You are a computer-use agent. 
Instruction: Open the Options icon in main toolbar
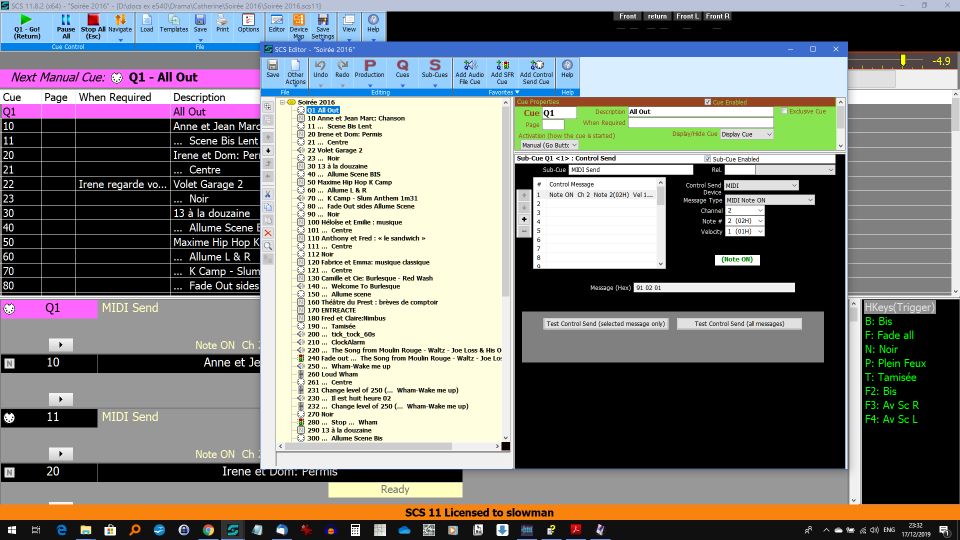point(248,22)
